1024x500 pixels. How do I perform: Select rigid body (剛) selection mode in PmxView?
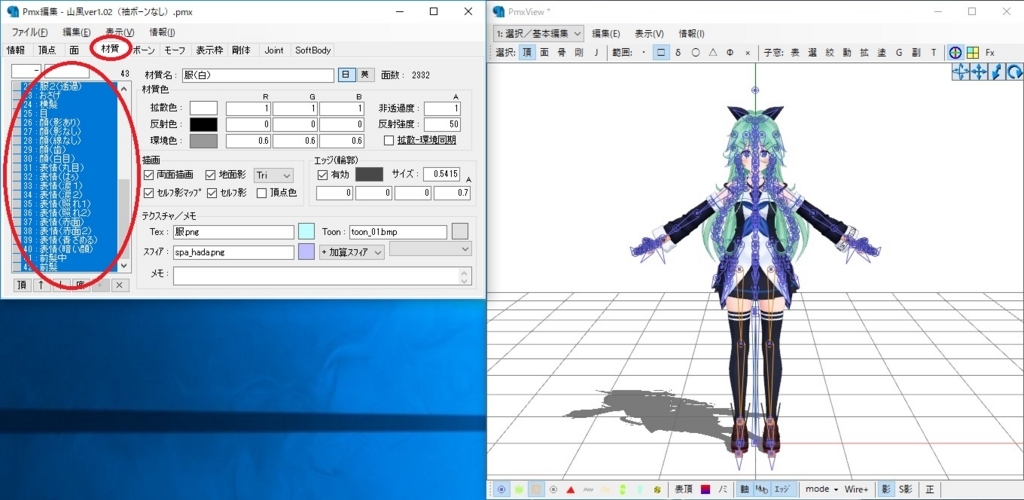click(x=579, y=52)
